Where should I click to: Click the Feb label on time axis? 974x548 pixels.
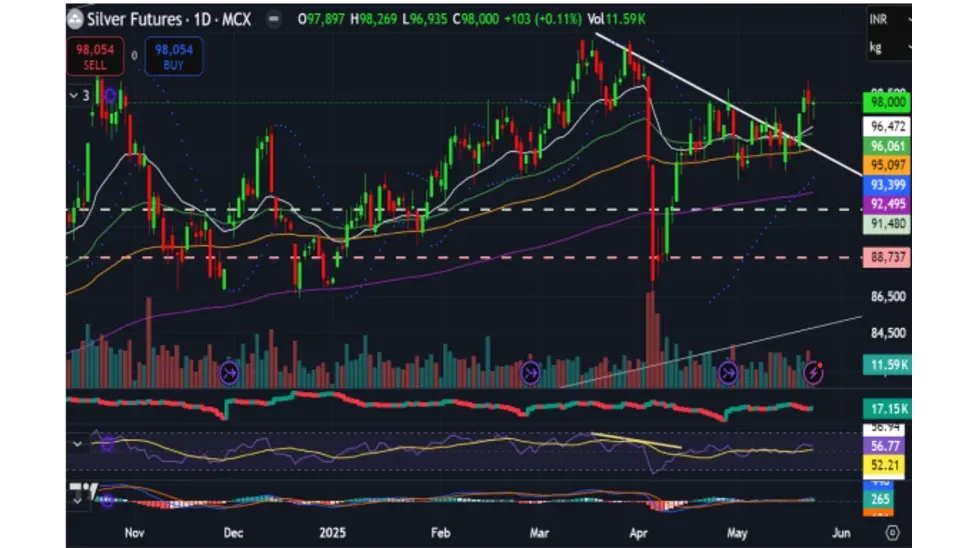[440, 532]
